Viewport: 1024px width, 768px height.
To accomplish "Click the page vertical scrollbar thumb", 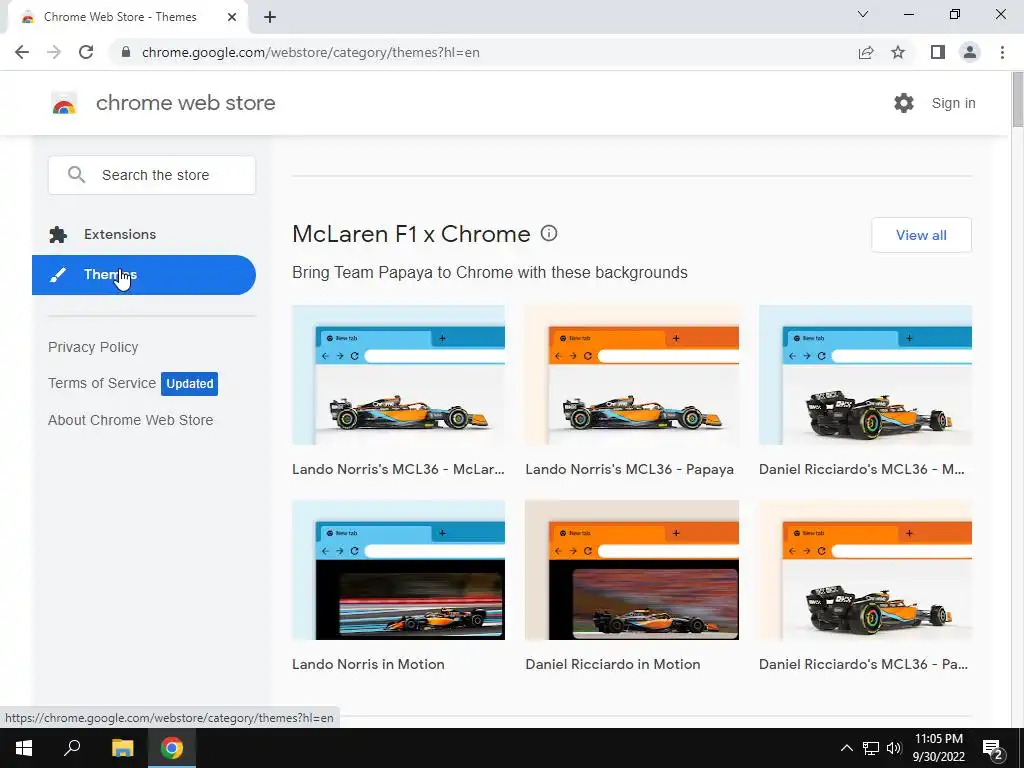I will (1017, 100).
